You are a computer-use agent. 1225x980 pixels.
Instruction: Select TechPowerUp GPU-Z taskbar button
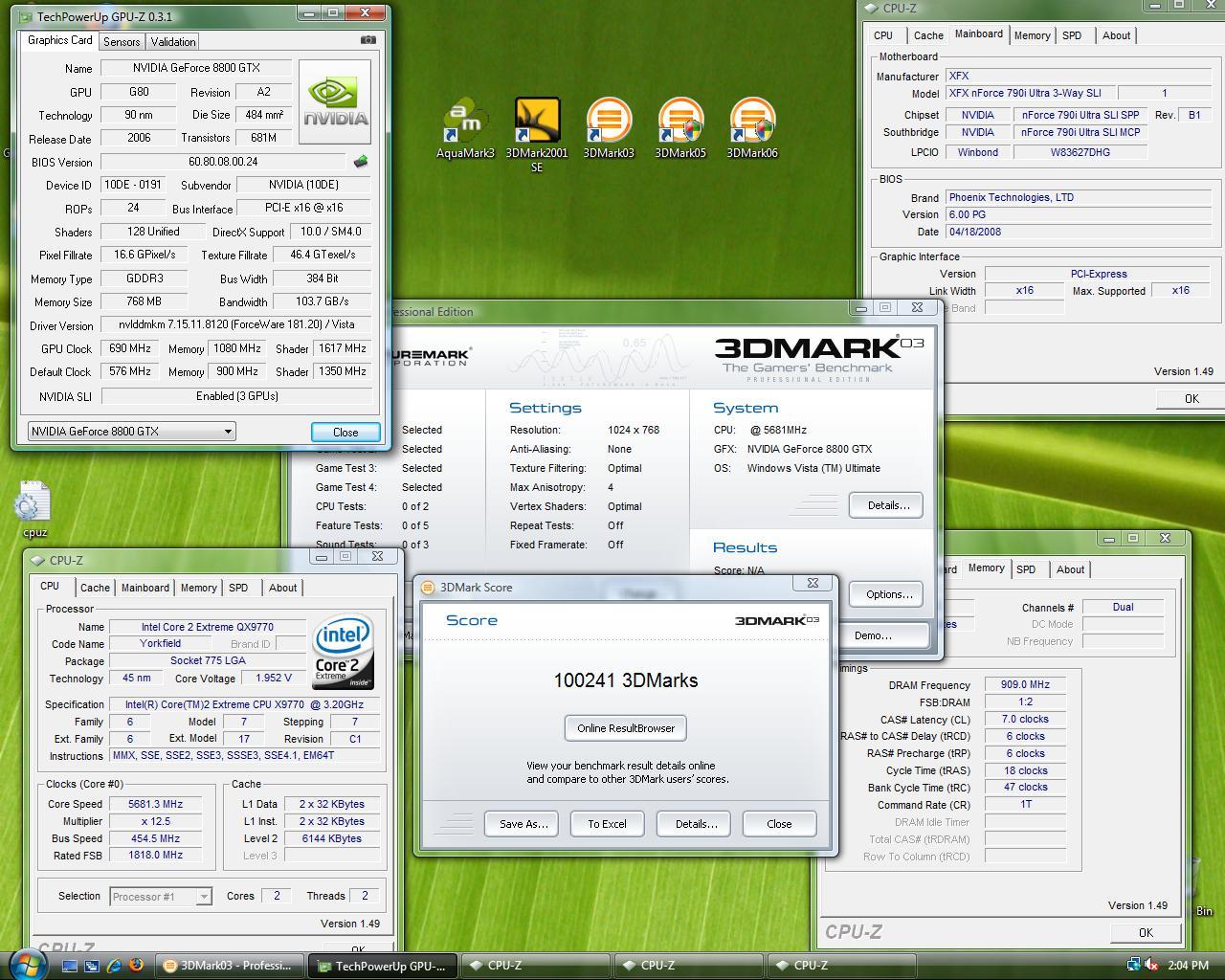coord(383,966)
